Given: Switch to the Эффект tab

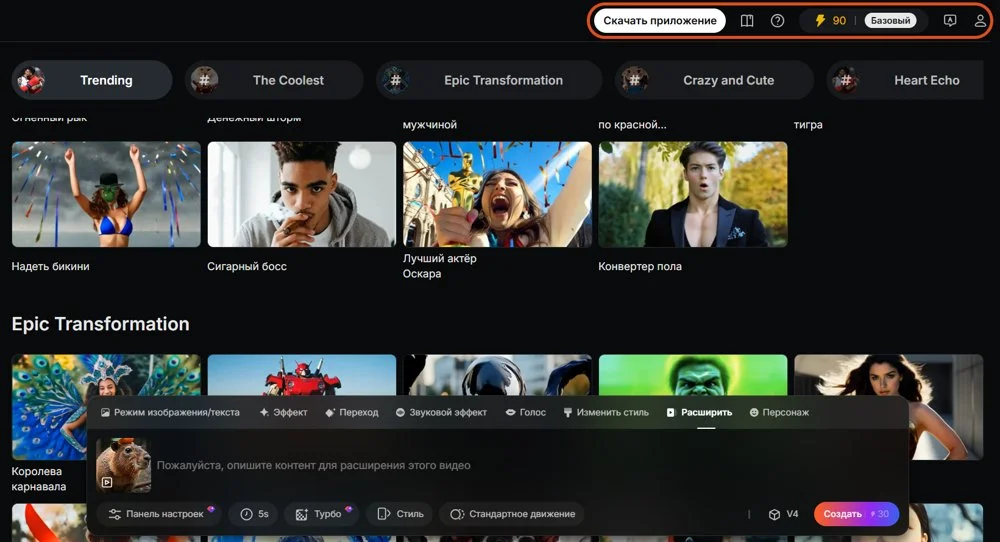Looking at the screenshot, I should pyautogui.click(x=283, y=412).
